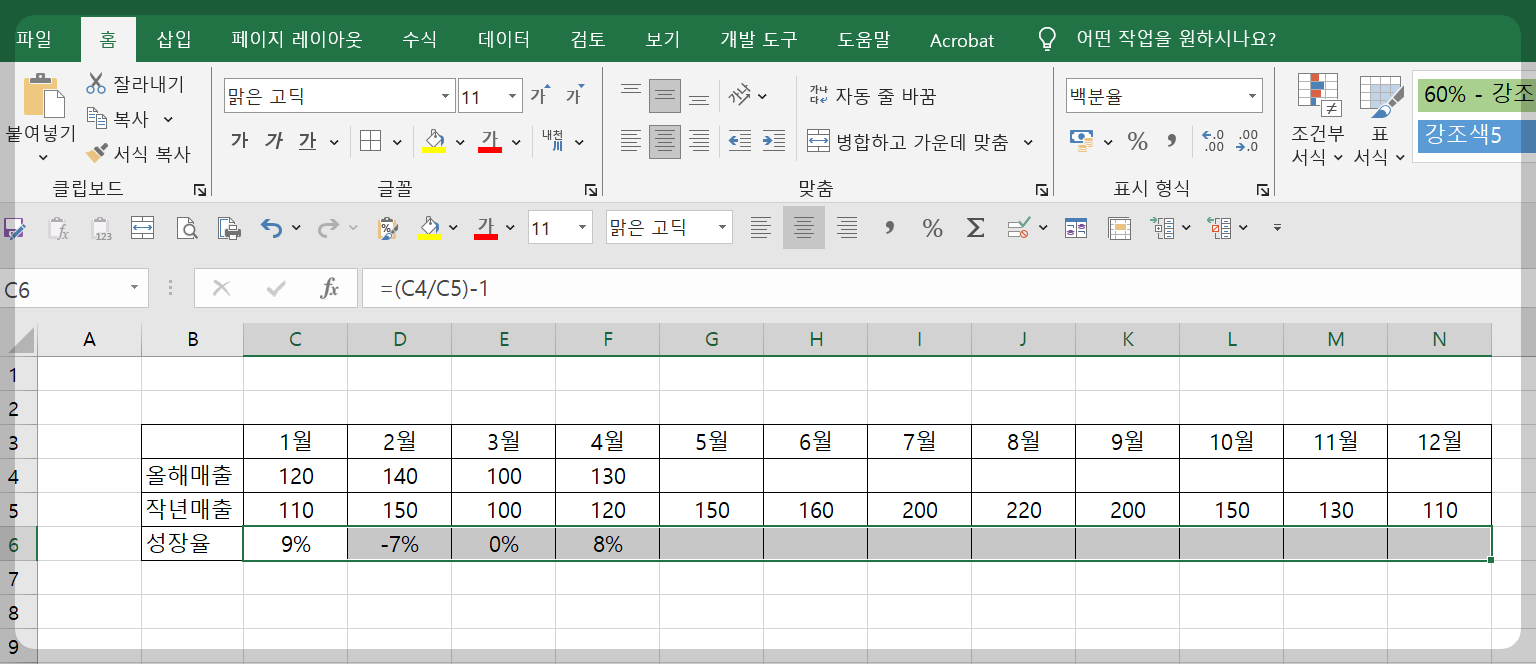1536x664 pixels.
Task: Switch to the 삽입 (Insert) tab
Action: pyautogui.click(x=174, y=40)
